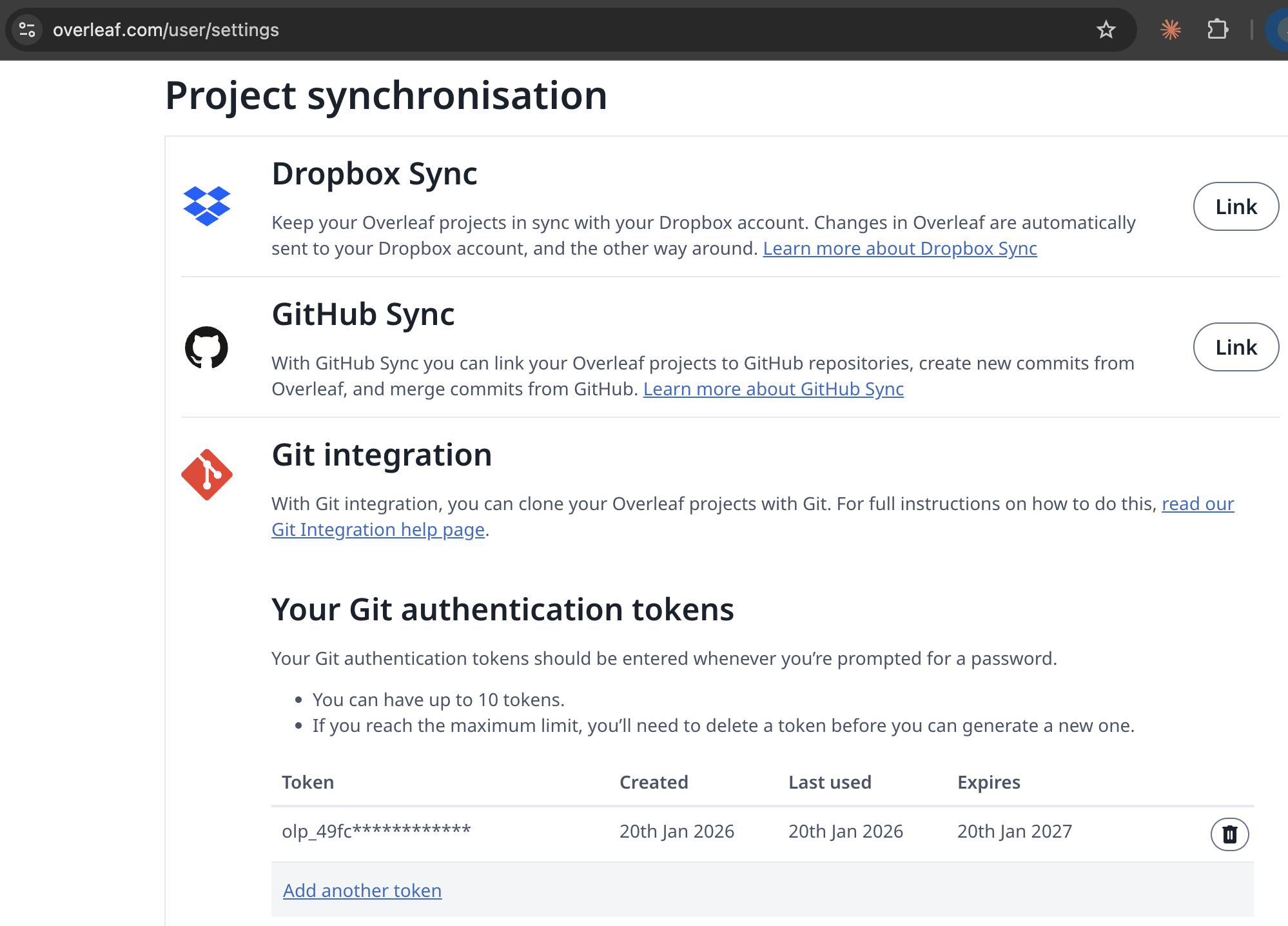The height and width of the screenshot is (926, 1288).
Task: Open Learn more about GitHub Sync
Action: (773, 389)
